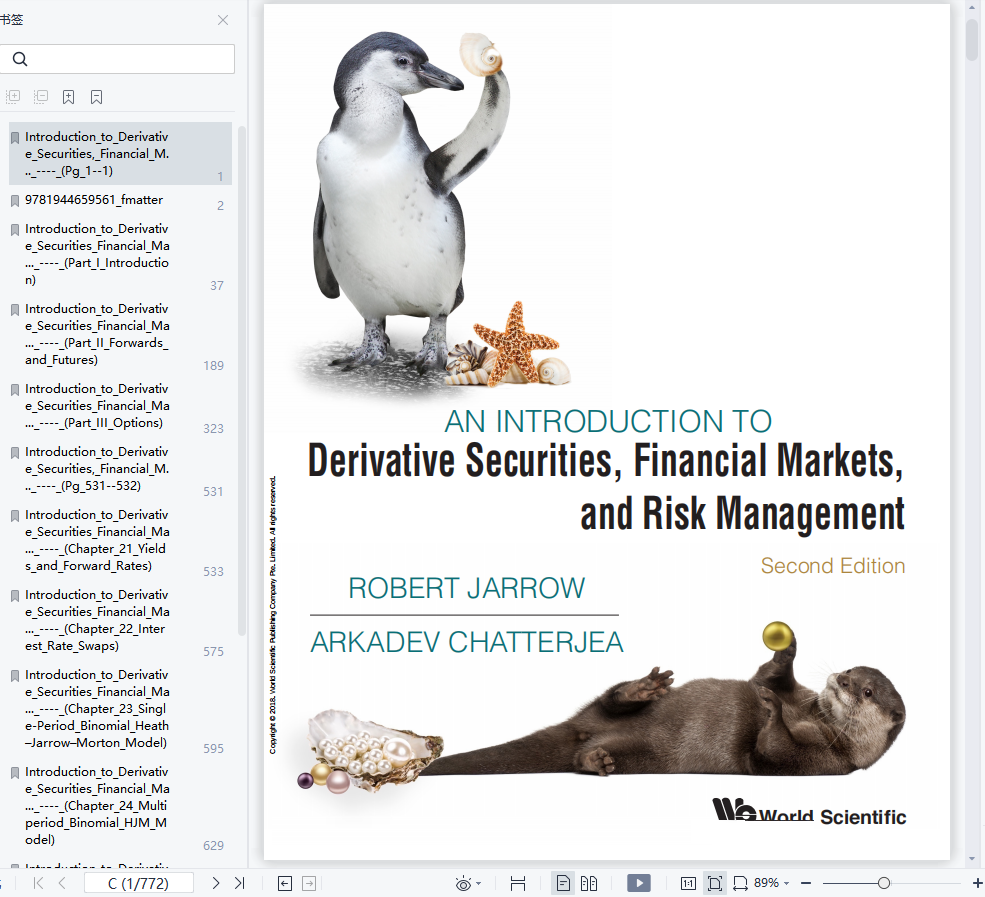Open Chapter_21_Yields_and_Forward_Rates bookmark

click(120, 541)
